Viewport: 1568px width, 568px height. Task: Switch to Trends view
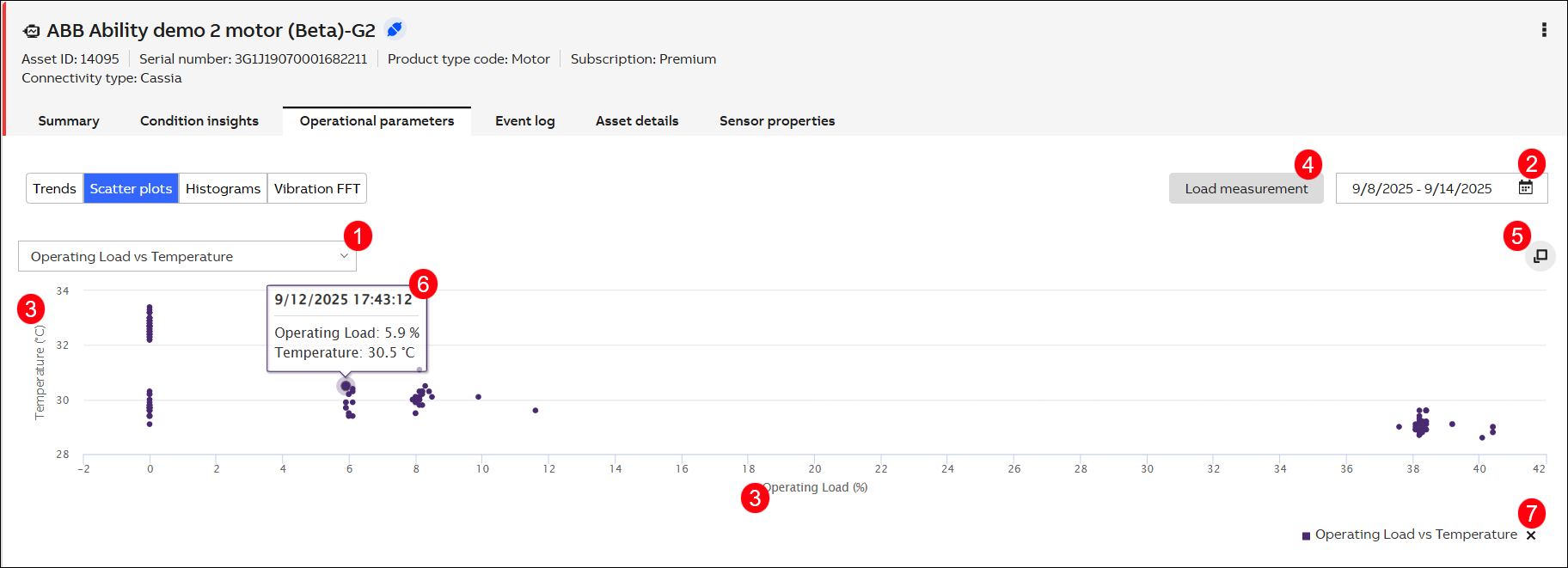click(x=55, y=188)
